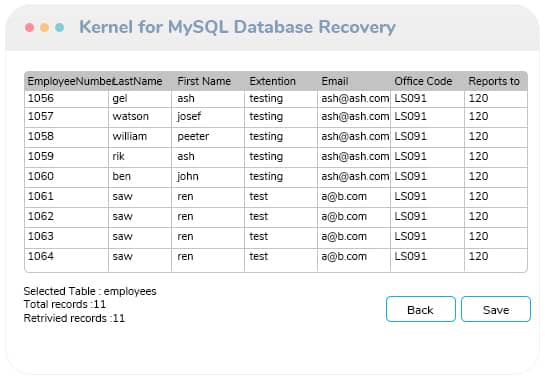Click last name 'saw' in row 1063
The height and width of the screenshot is (380, 545).
pyautogui.click(x=140, y=237)
